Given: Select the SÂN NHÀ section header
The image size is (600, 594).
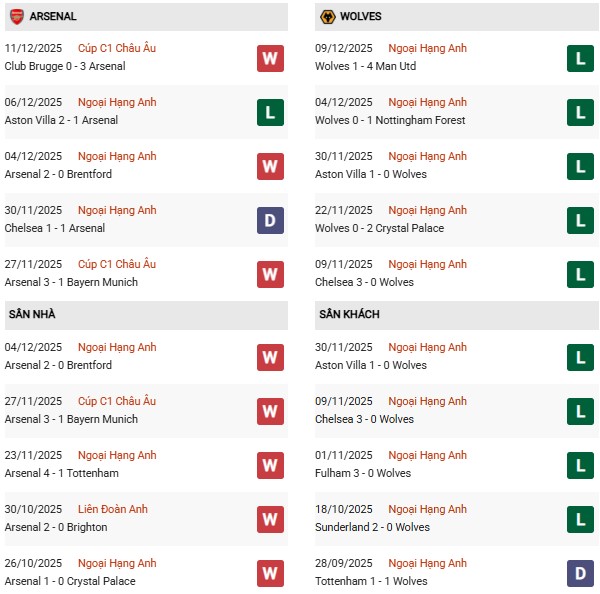Looking at the screenshot, I should click(32, 314).
